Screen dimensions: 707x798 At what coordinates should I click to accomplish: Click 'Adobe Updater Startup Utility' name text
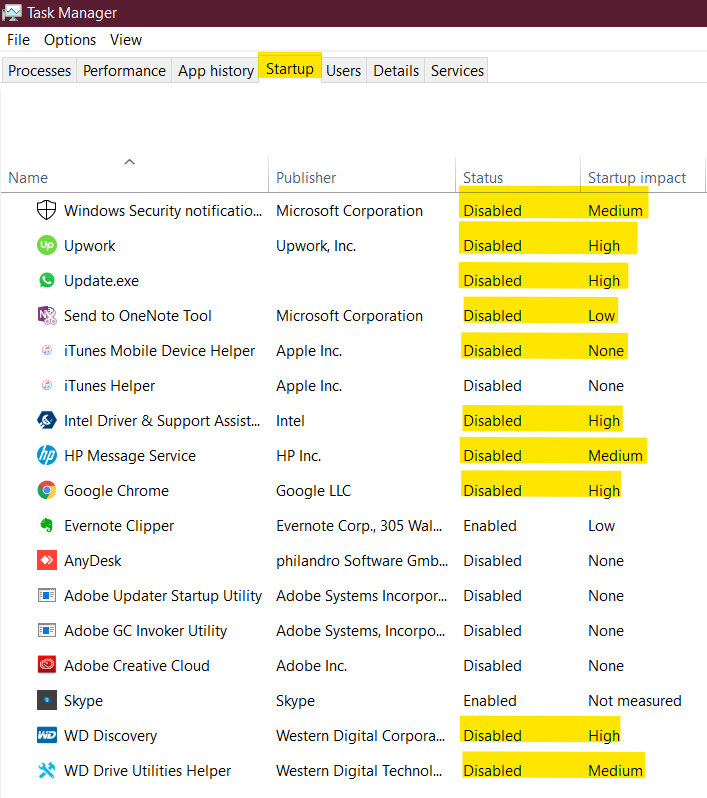163,595
